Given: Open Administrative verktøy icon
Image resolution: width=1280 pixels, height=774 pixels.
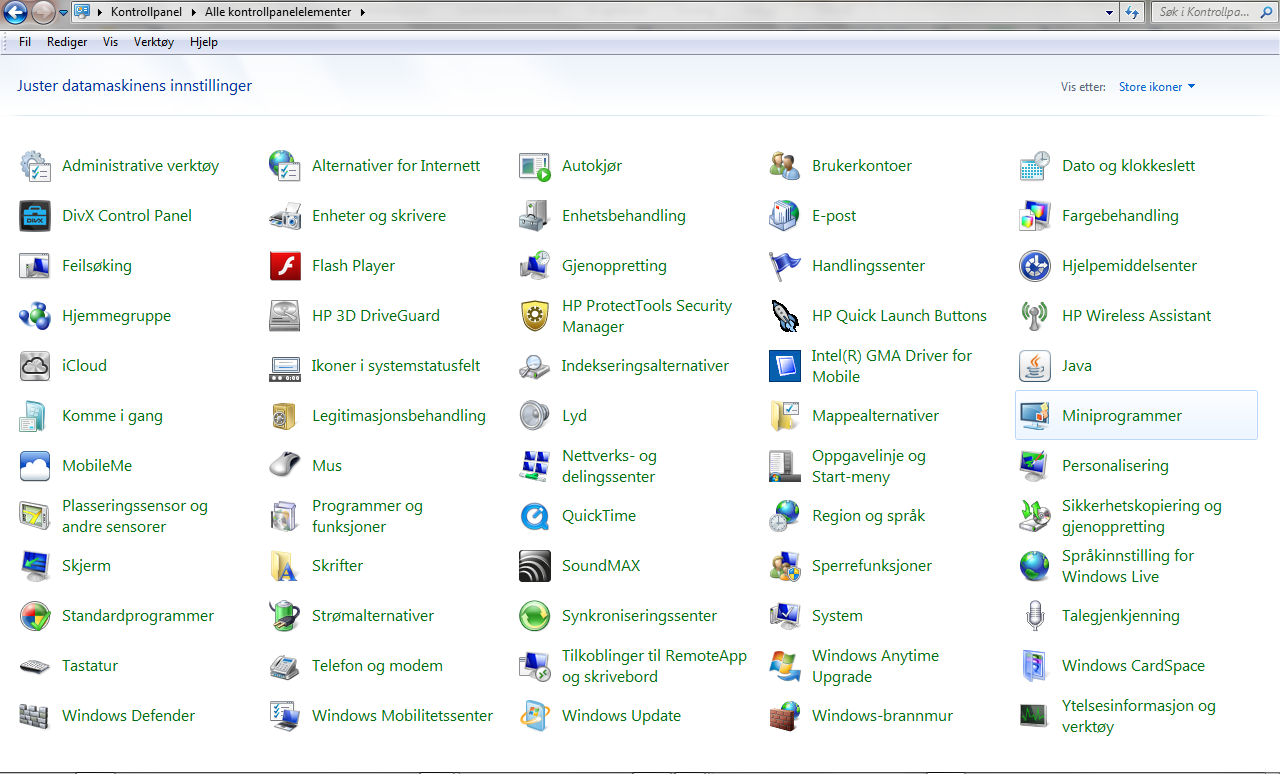Looking at the screenshot, I should pyautogui.click(x=35, y=166).
